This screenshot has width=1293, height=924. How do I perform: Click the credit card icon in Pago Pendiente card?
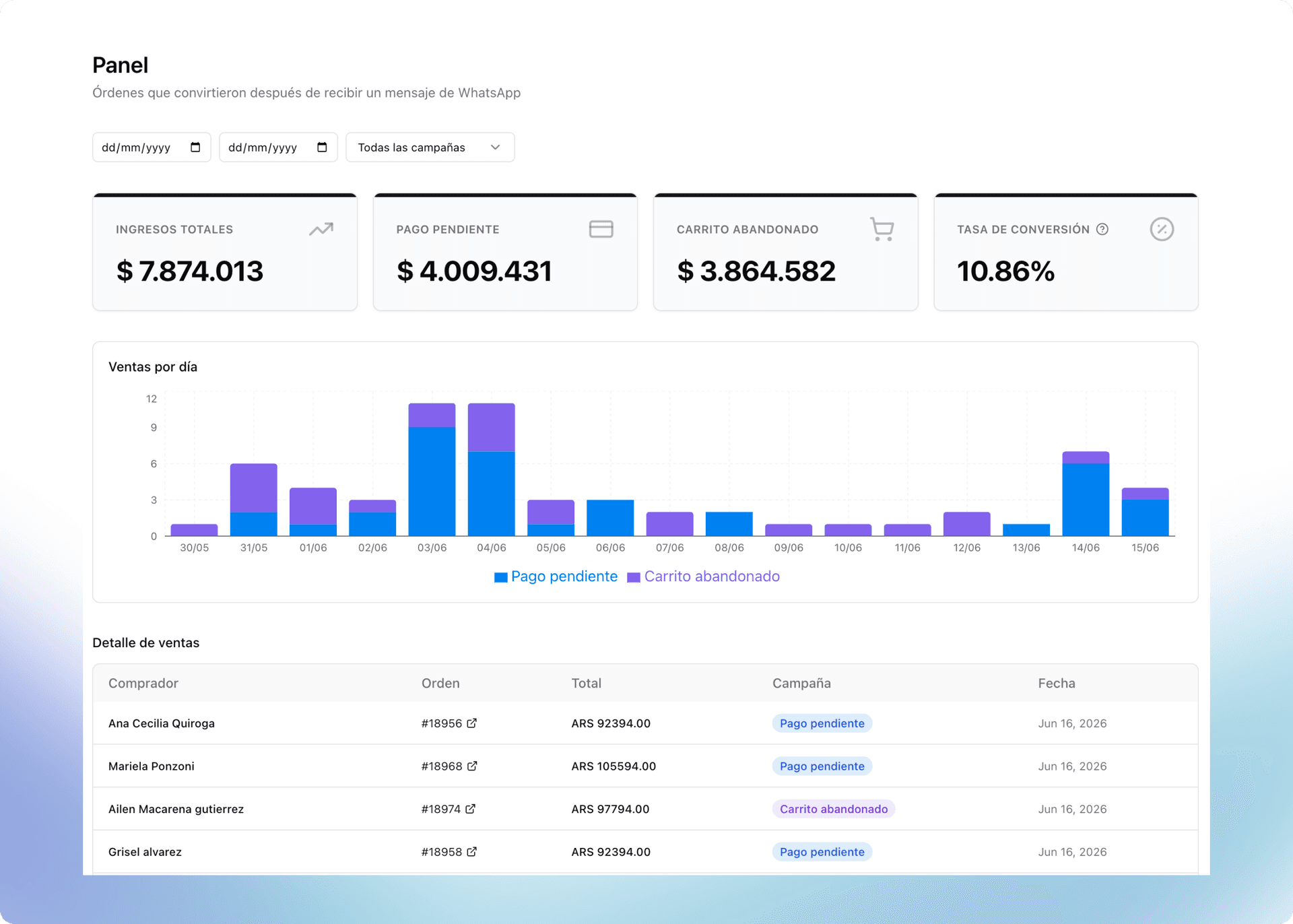tap(601, 229)
